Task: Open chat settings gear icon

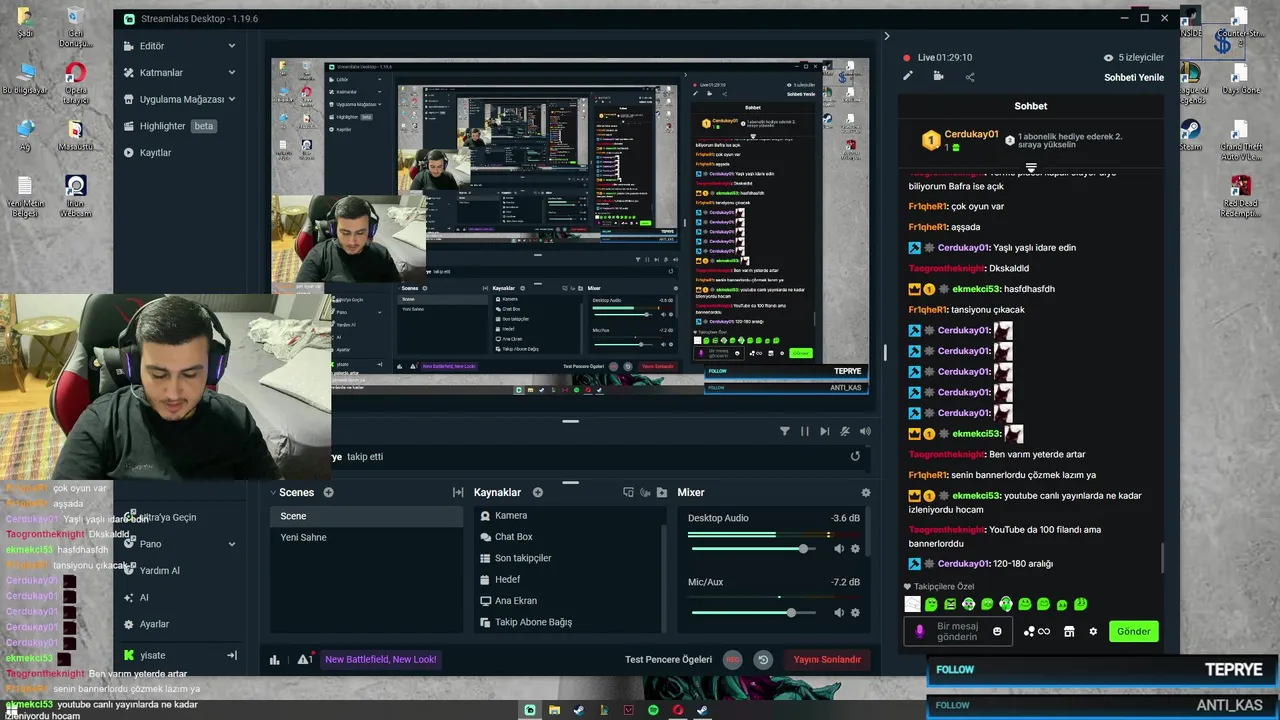Action: [1093, 631]
